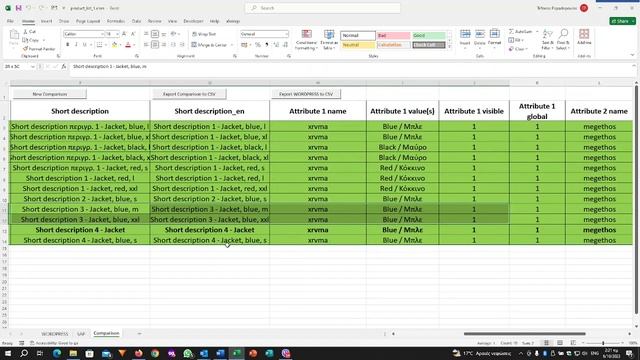Screen dimensions: 640x360
Task: Open the General number format dropdown
Action: [287, 34]
